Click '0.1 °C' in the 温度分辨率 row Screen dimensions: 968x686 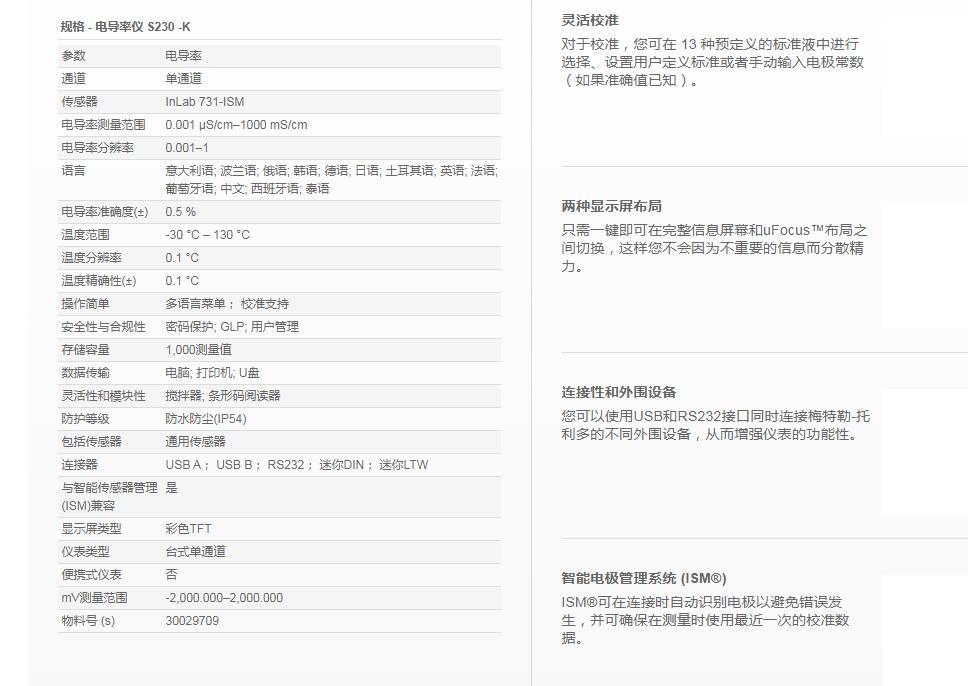[x=182, y=257]
